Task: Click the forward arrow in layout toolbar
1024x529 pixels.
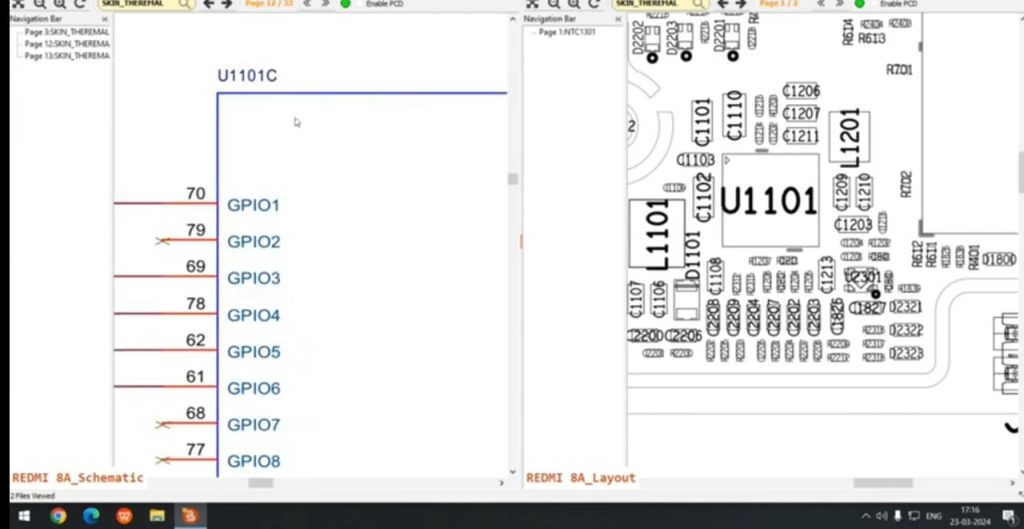Action: (741, 4)
